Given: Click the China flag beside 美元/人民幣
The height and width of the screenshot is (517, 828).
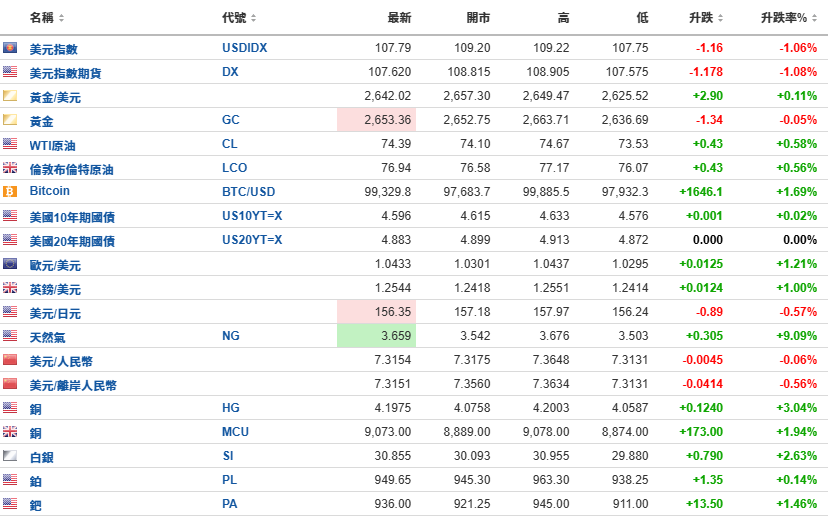Looking at the screenshot, I should coord(10,360).
